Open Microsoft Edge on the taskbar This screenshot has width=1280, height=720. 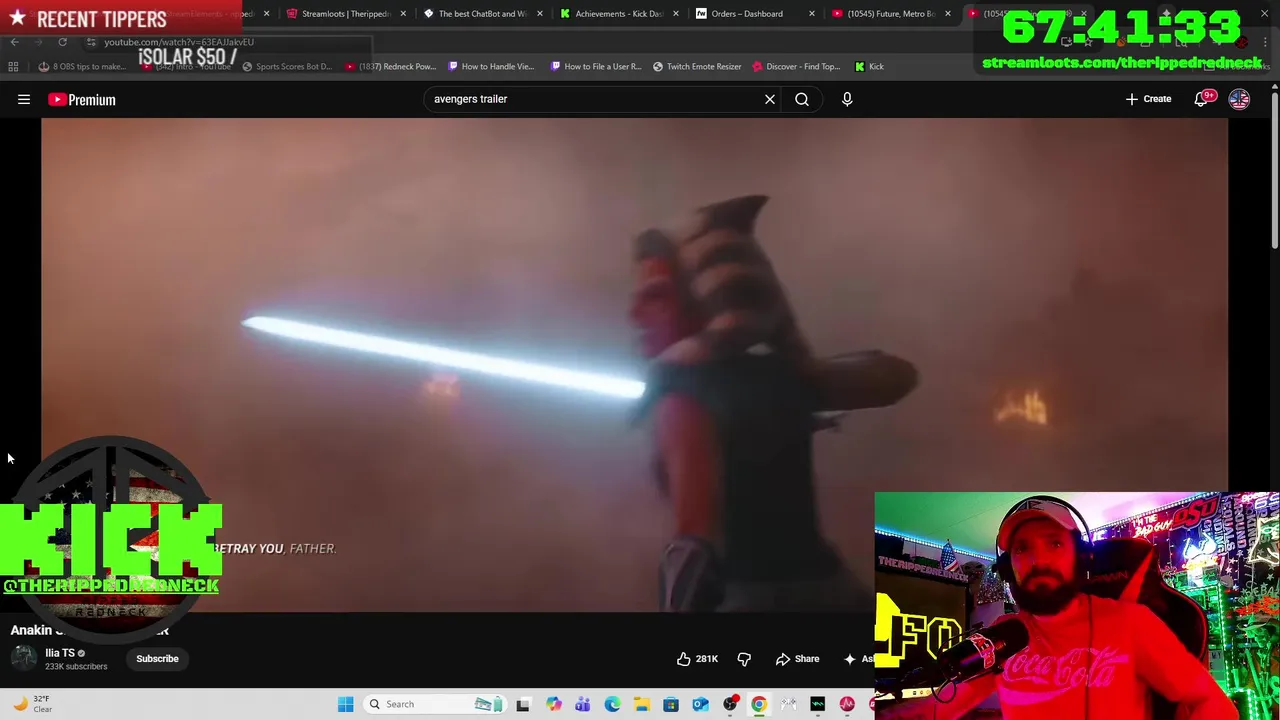pos(612,704)
